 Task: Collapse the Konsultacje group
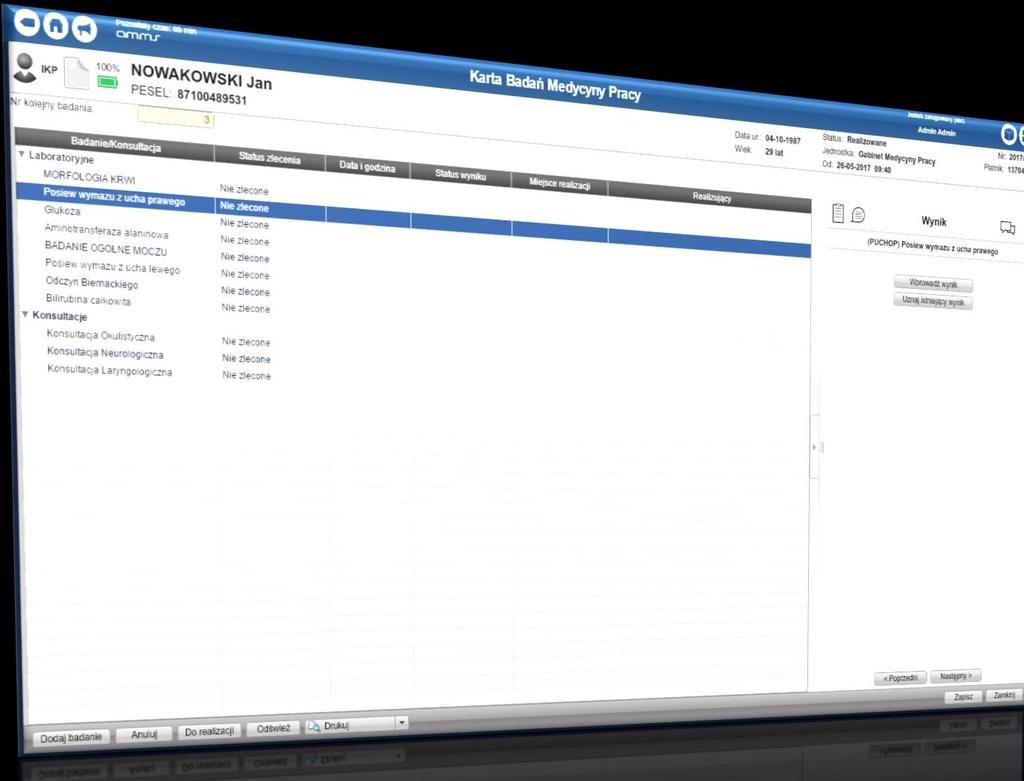(x=25, y=314)
